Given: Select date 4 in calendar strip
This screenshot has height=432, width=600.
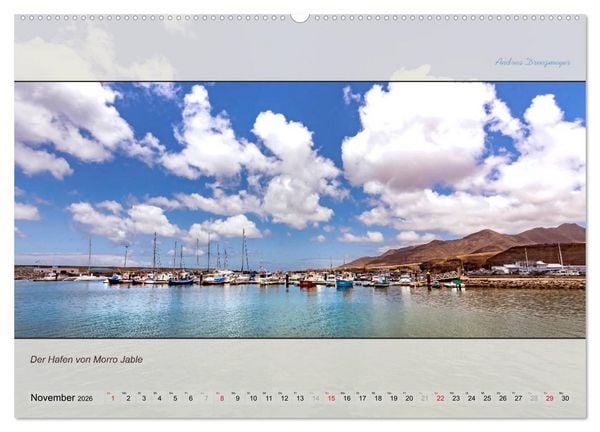Looking at the screenshot, I should click(160, 398).
